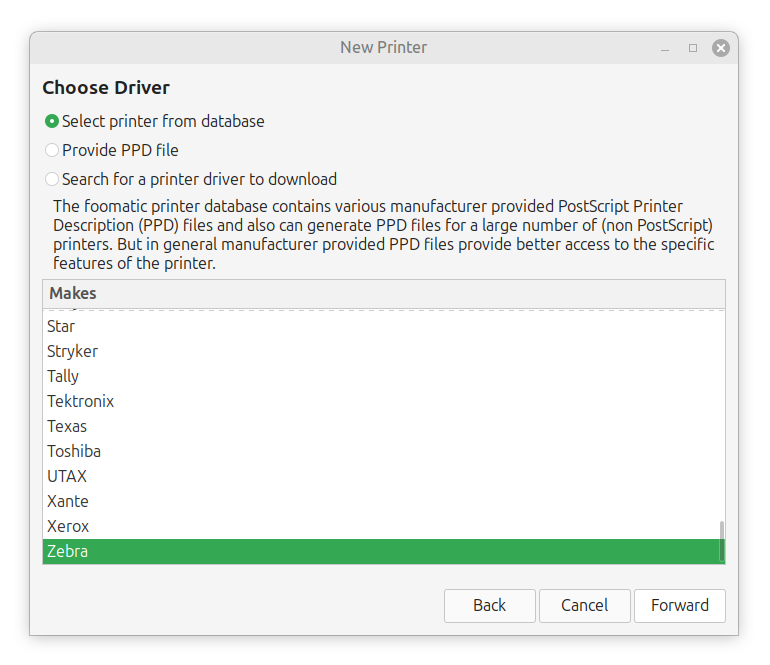Click the Forward button

[x=679, y=605]
